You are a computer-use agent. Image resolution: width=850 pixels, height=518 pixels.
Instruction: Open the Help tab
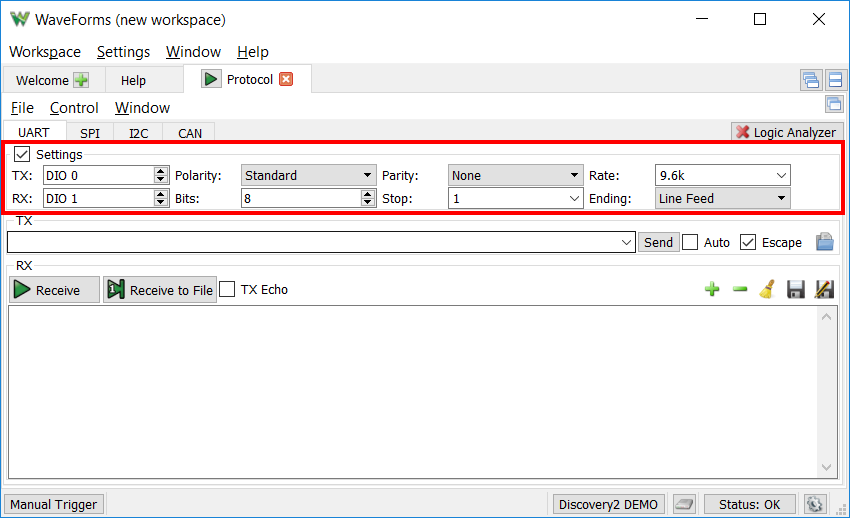[x=133, y=80]
